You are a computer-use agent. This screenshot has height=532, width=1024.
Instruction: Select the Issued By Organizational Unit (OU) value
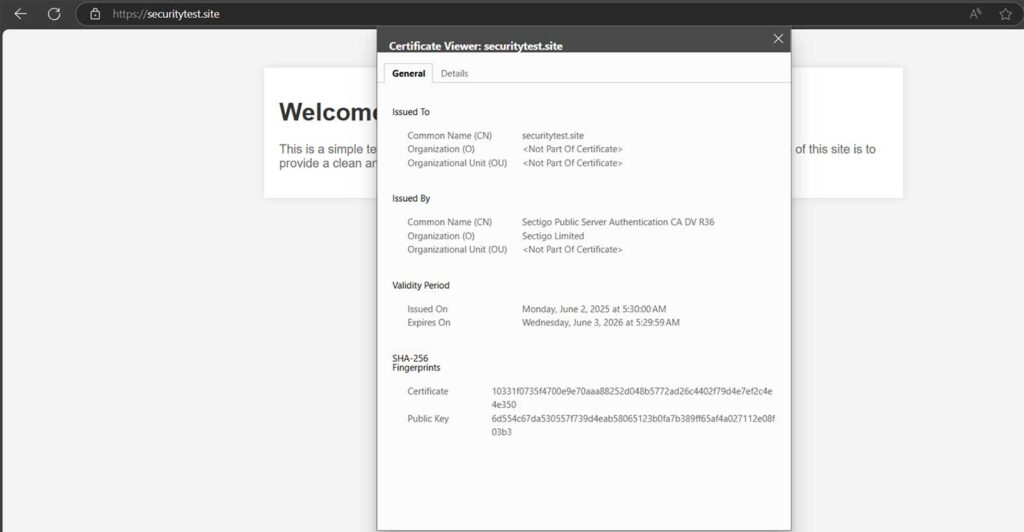[x=572, y=250]
